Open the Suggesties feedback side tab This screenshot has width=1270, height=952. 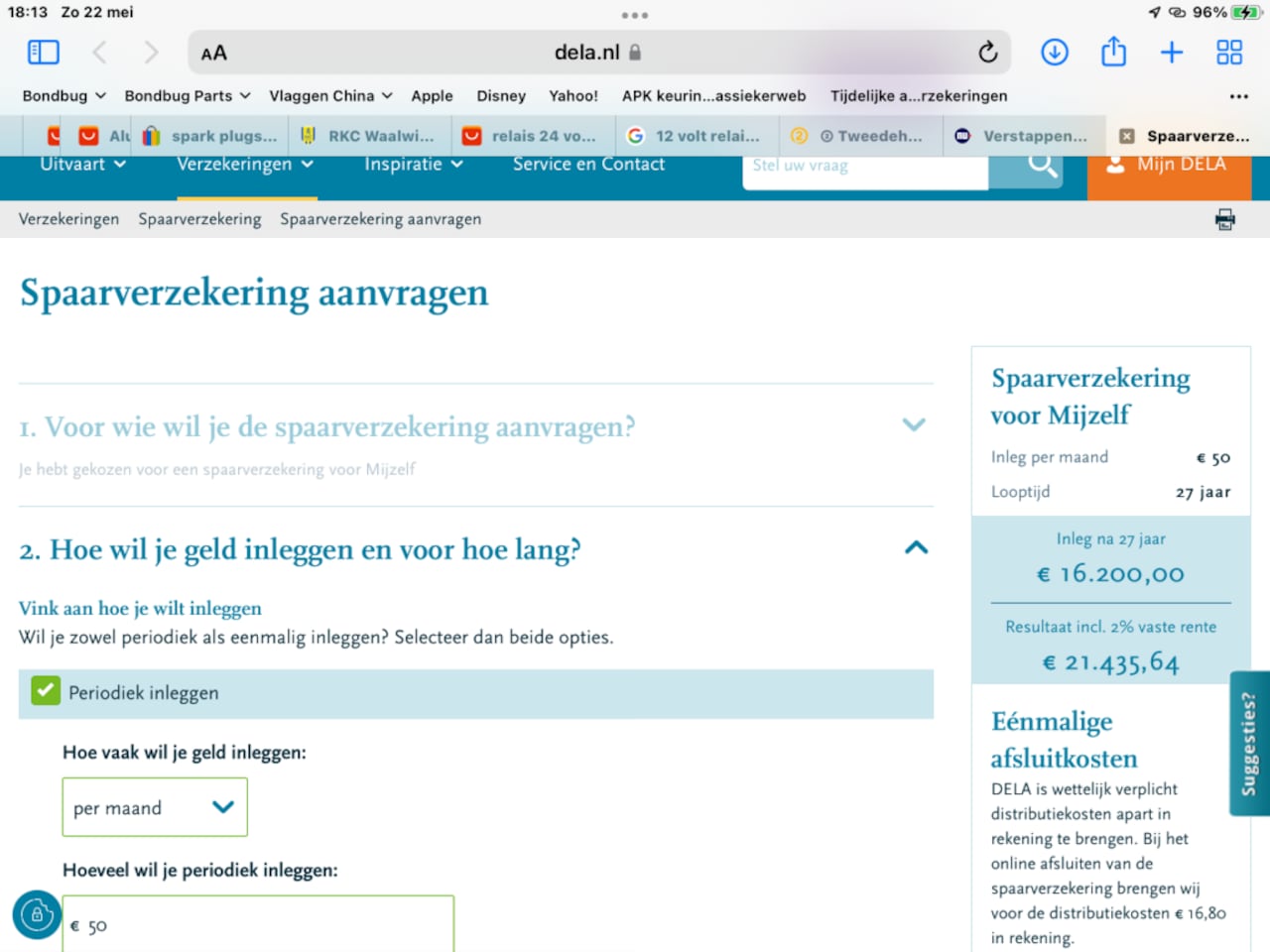pos(1249,744)
